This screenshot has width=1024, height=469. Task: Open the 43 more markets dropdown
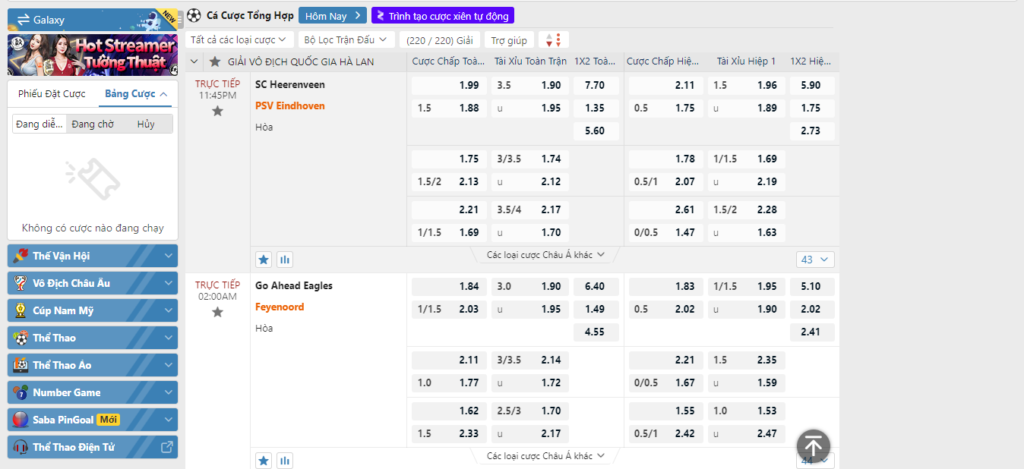(x=815, y=259)
